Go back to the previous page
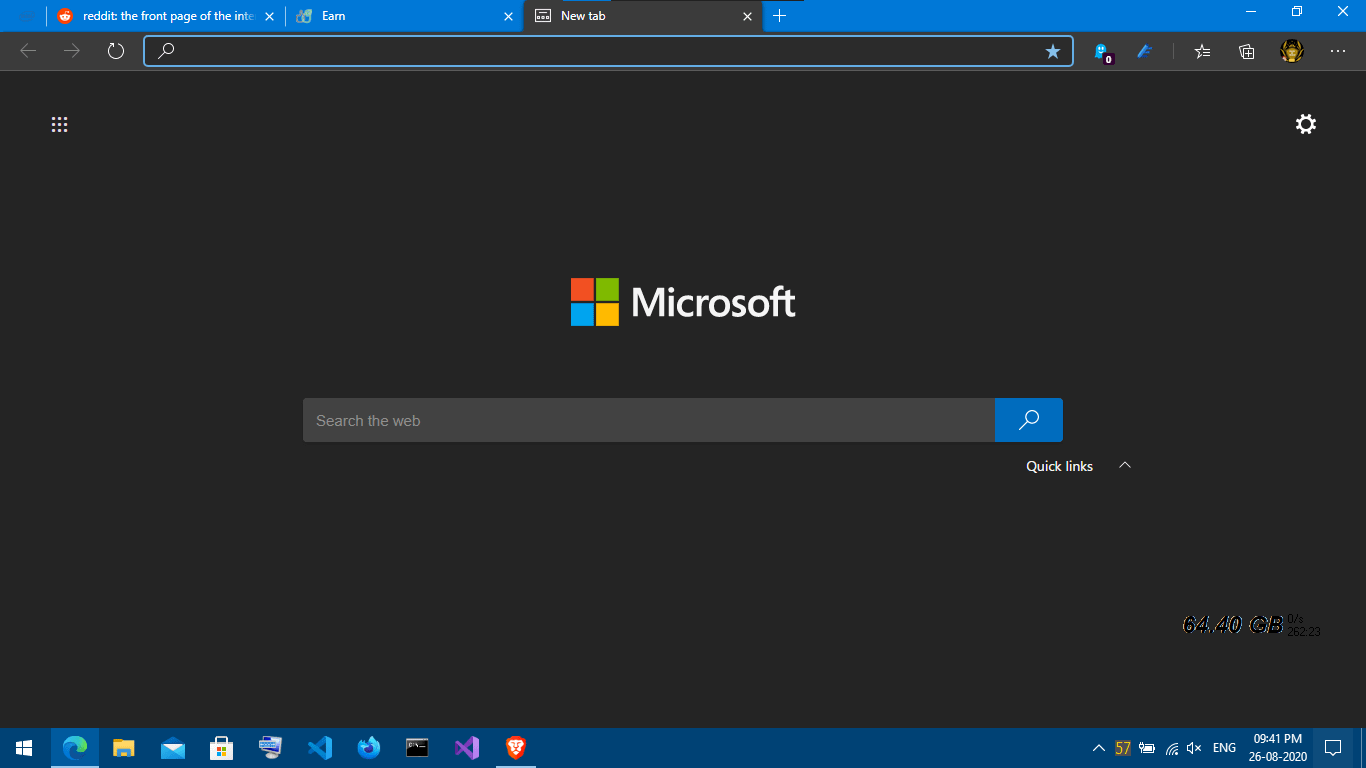The height and width of the screenshot is (768, 1366). tap(28, 51)
